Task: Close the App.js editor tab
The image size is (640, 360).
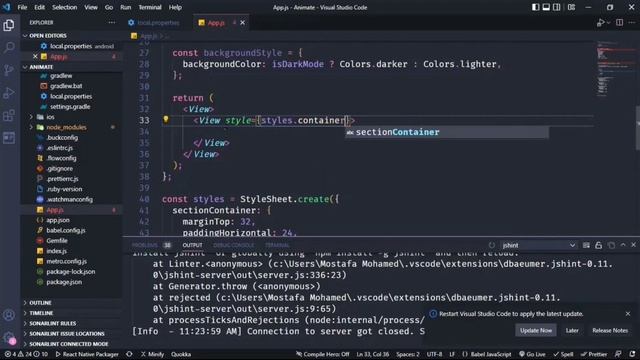Action: click(x=242, y=23)
